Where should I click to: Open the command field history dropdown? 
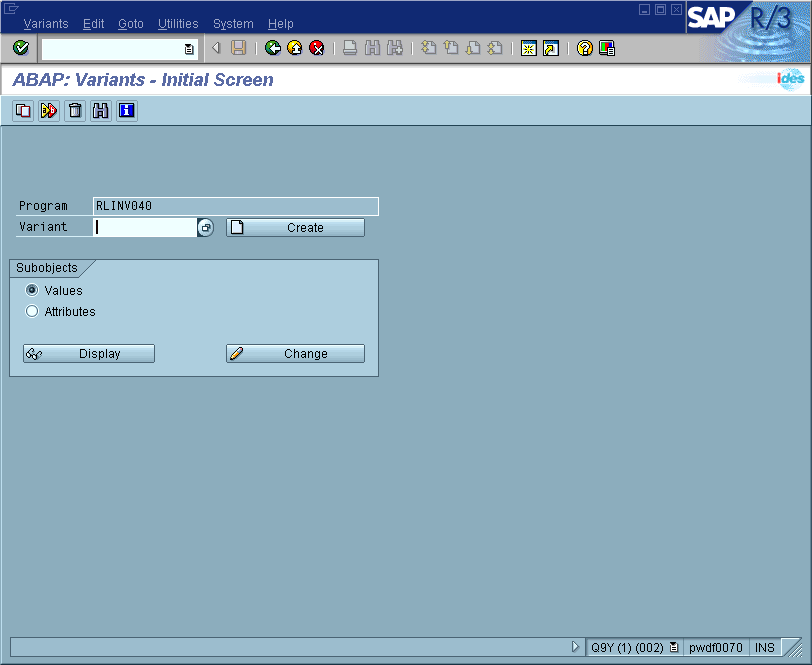pyautogui.click(x=189, y=48)
